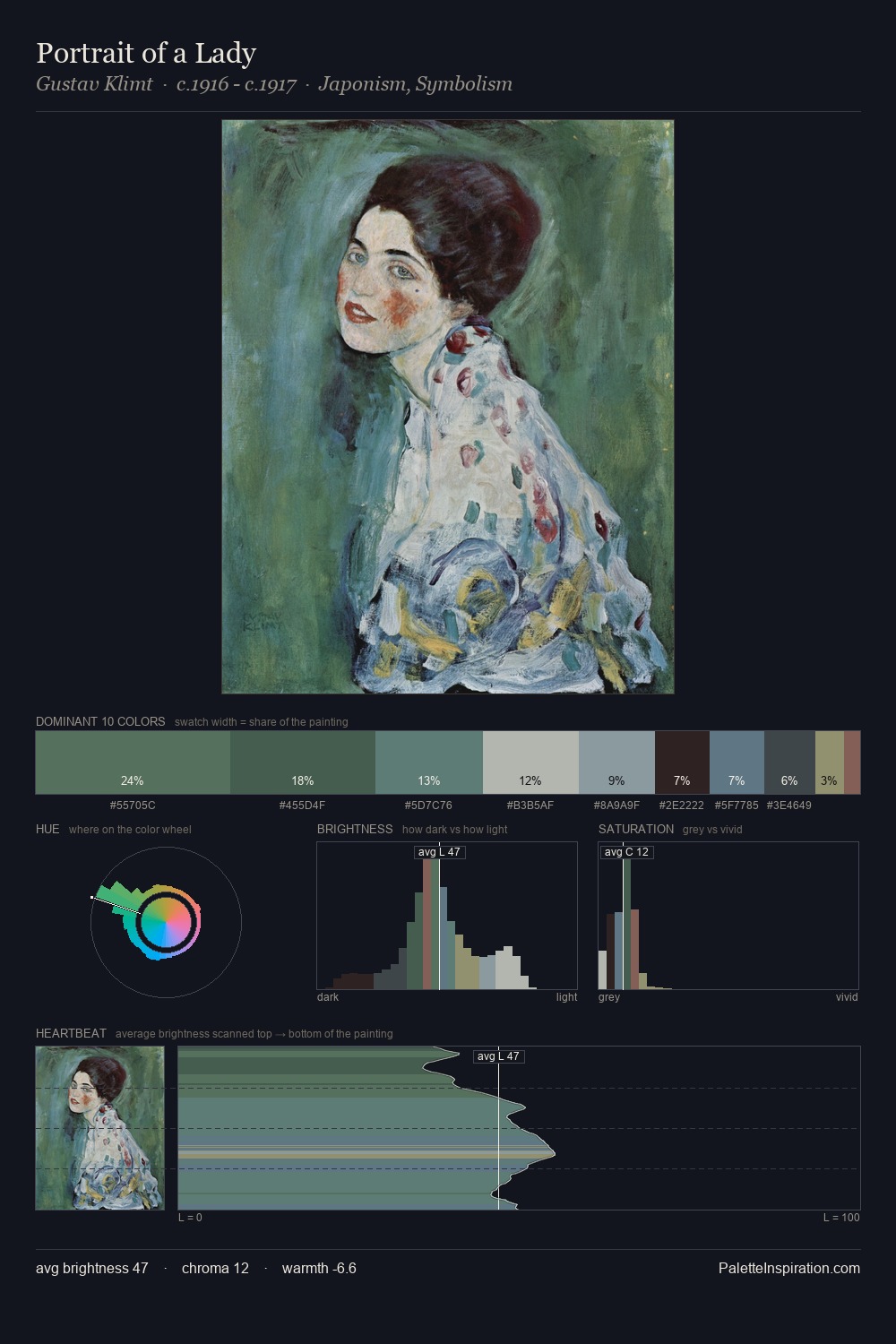
Task: Click the caption 'how dark vs how light'
Action: coord(454,829)
